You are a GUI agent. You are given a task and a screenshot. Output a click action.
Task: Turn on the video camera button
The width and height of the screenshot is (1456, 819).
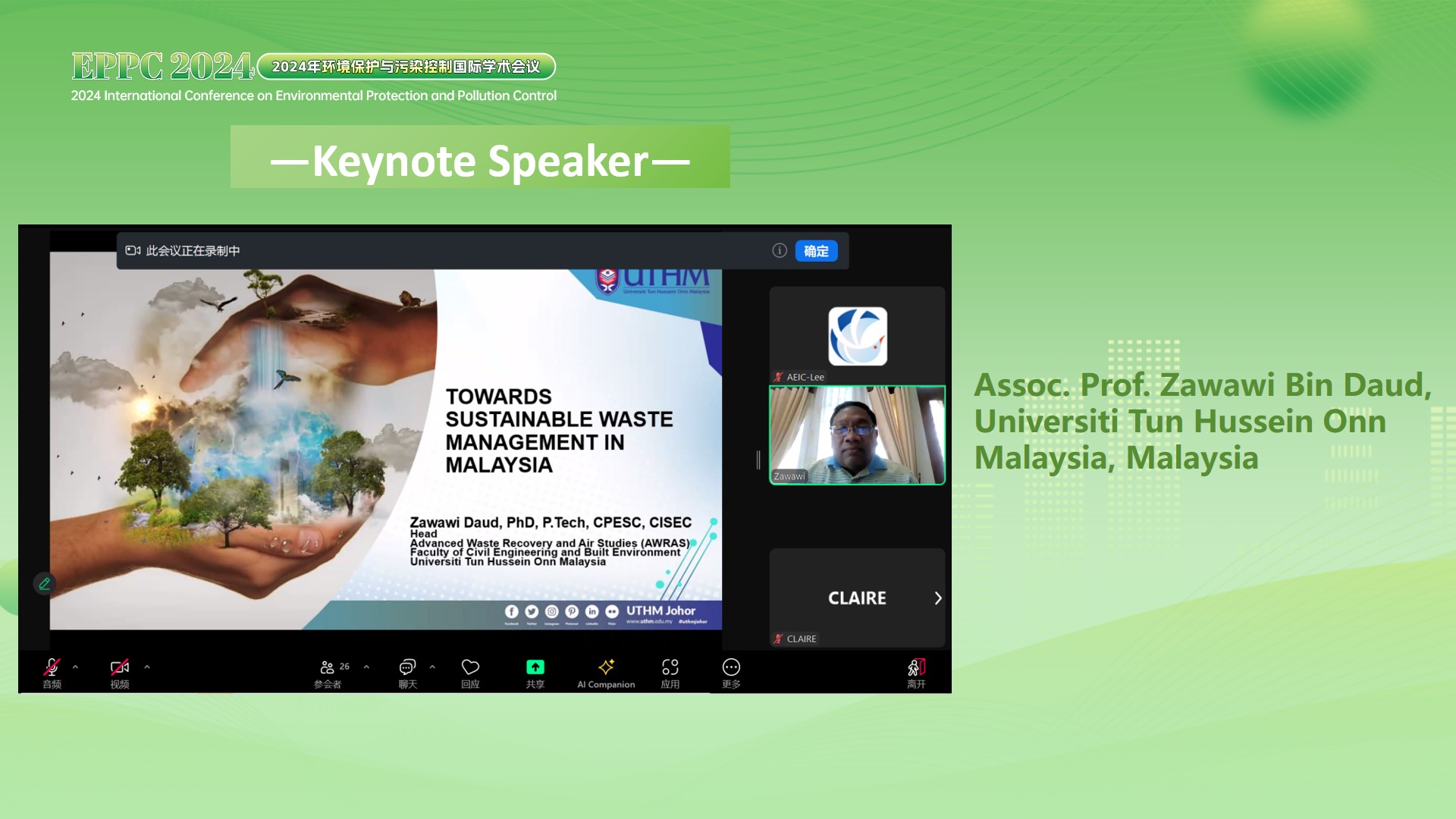[x=120, y=673]
